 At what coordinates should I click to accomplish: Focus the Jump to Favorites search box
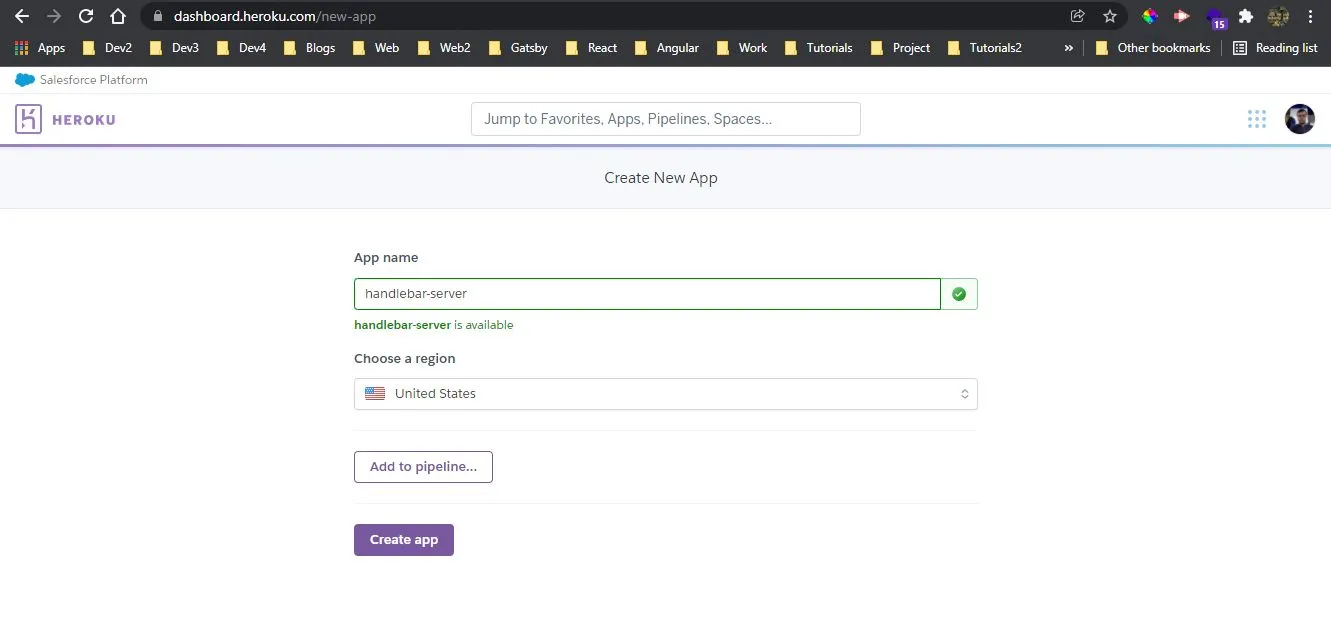tap(666, 119)
